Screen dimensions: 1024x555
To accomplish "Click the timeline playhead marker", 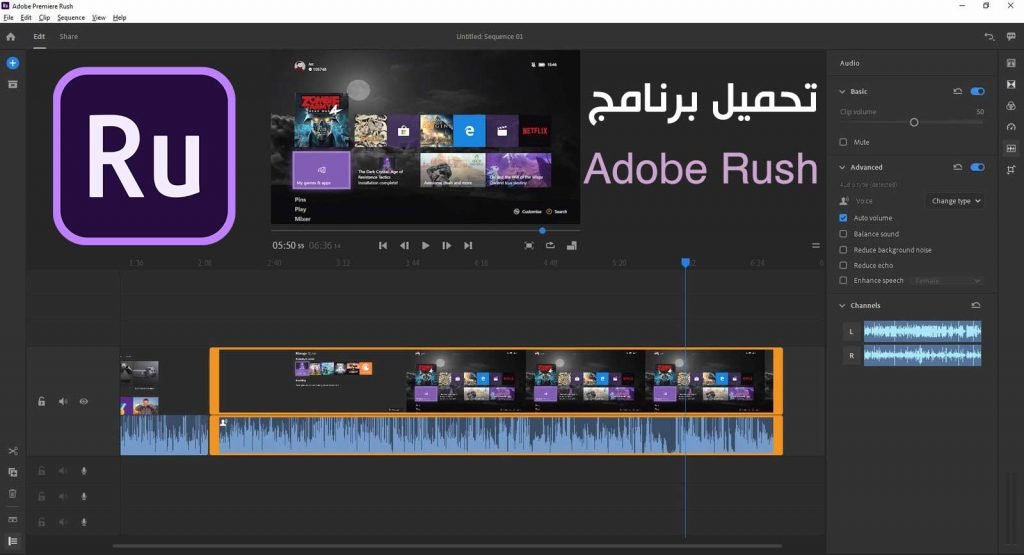I will 685,262.
